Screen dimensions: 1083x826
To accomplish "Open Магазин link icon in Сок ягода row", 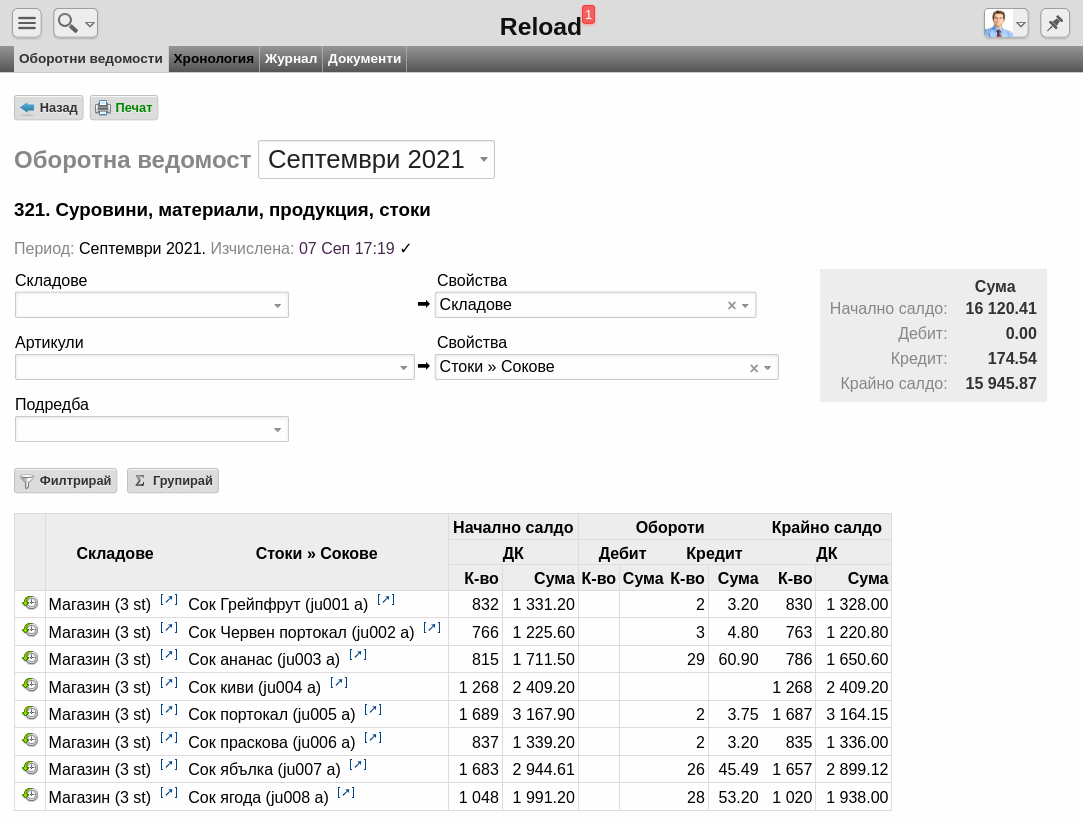I will pos(169,792).
